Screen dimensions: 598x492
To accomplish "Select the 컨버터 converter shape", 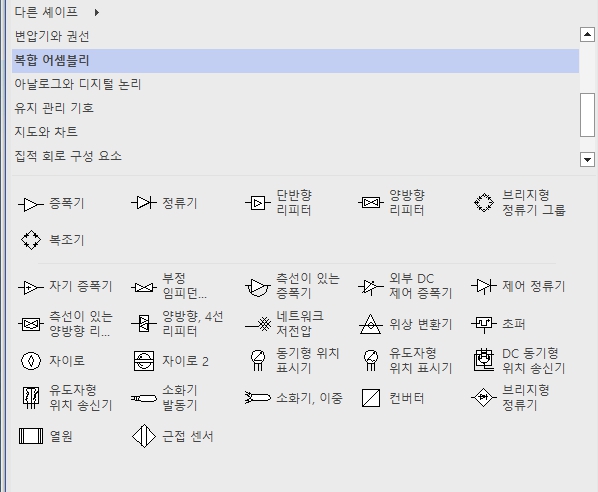I will (x=392, y=398).
